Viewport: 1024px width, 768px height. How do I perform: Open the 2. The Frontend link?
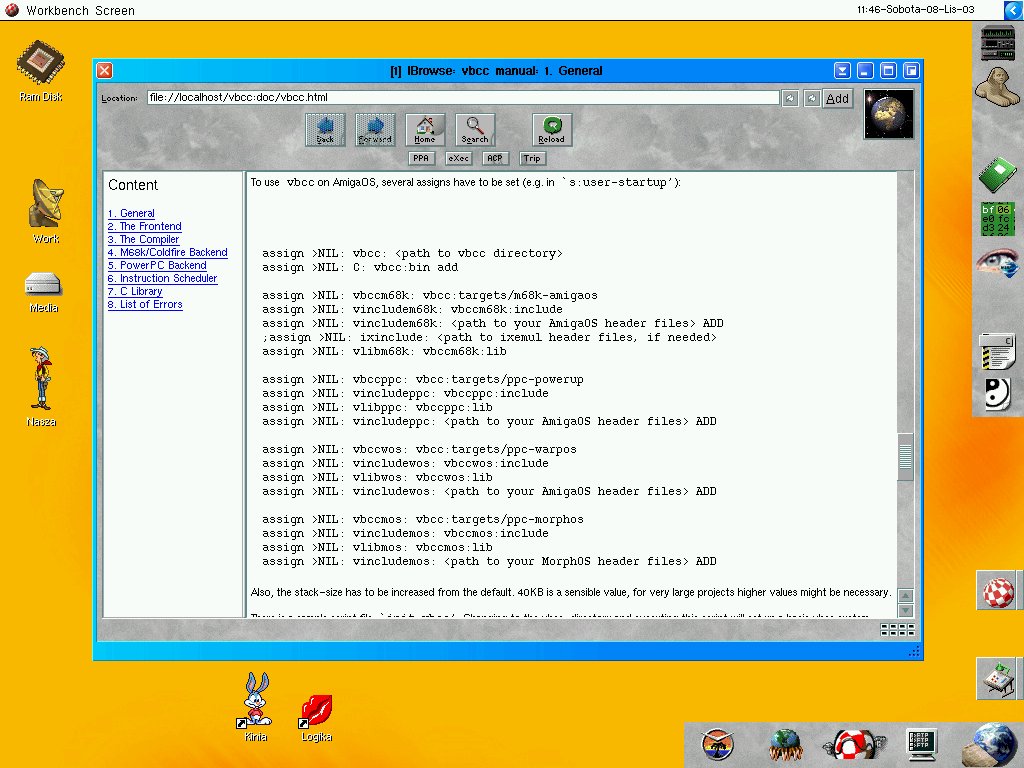click(x=144, y=227)
